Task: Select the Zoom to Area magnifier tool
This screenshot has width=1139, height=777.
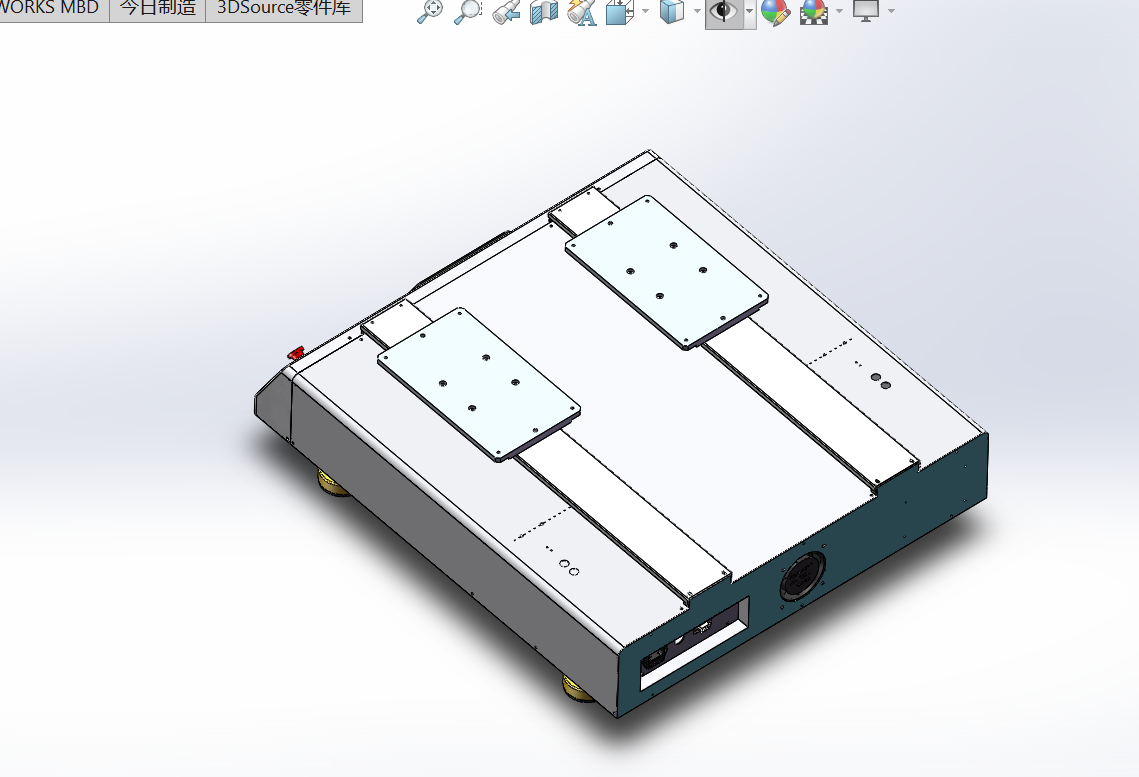Action: coord(467,12)
